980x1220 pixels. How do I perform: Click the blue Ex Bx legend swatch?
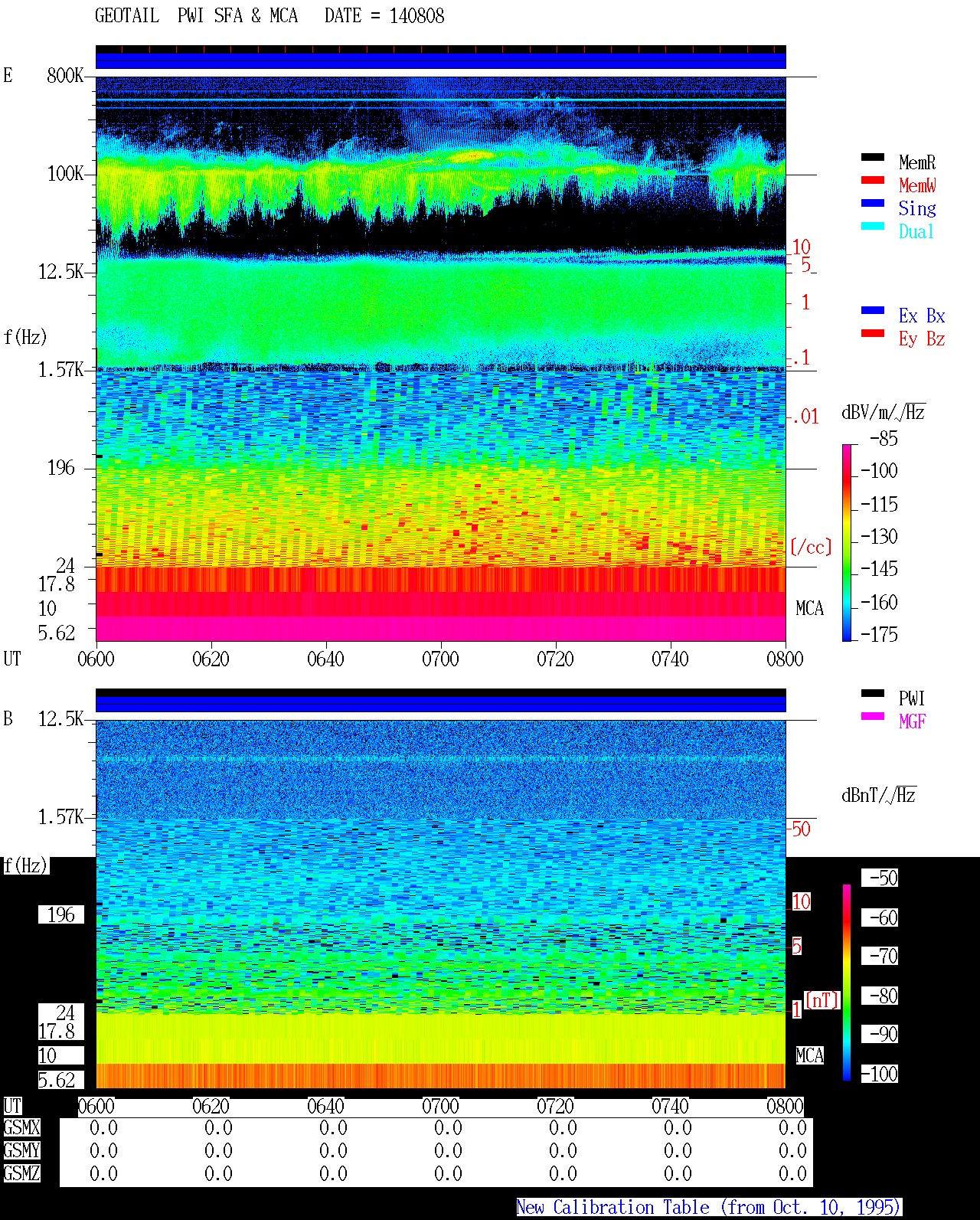pyautogui.click(x=873, y=311)
